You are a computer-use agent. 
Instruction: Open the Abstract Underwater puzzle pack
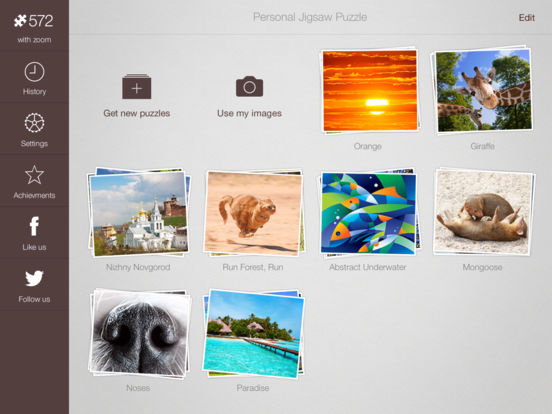(x=369, y=212)
